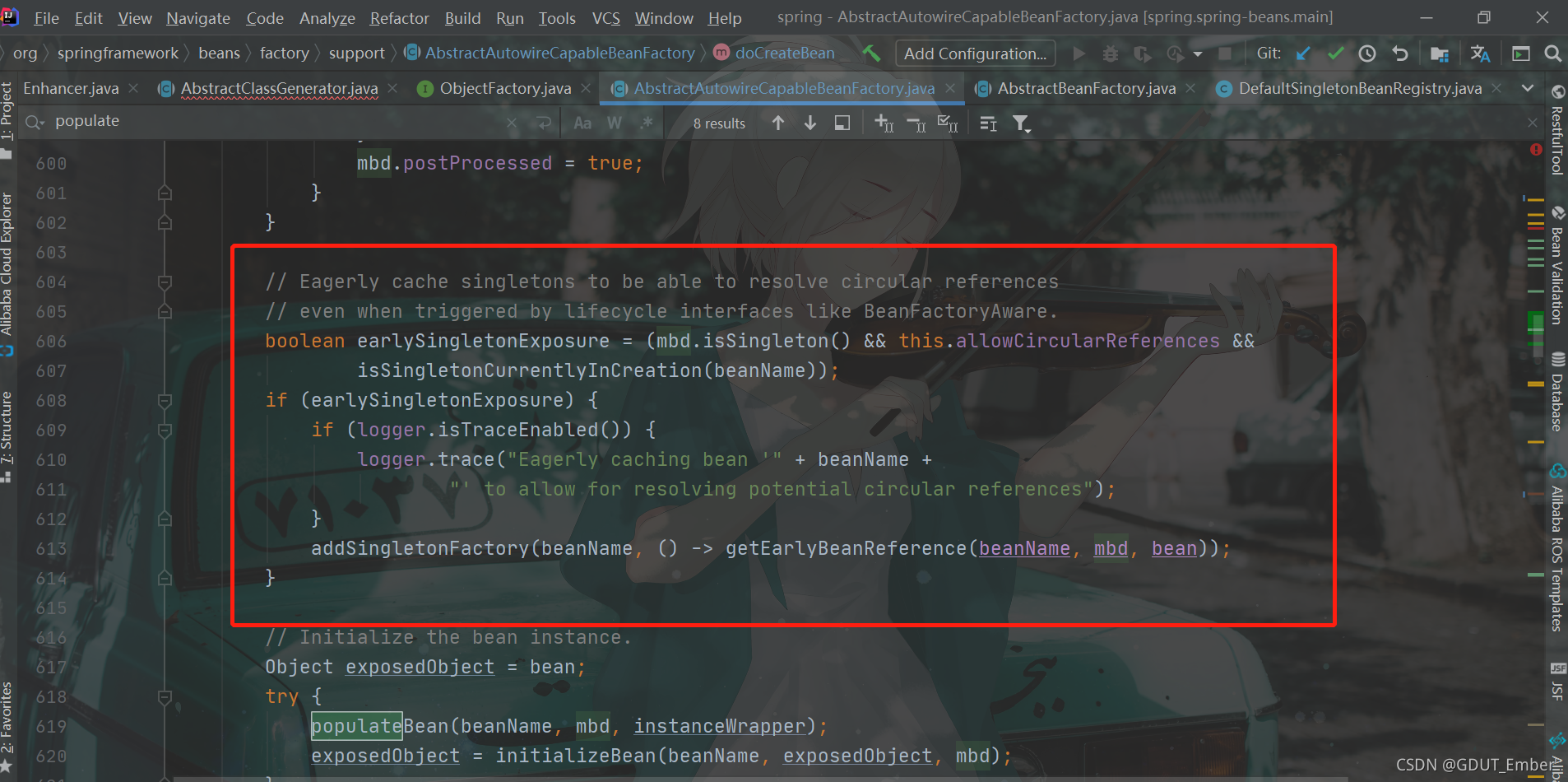This screenshot has width=1568, height=782.
Task: Open the File menu
Action: pyautogui.click(x=46, y=17)
